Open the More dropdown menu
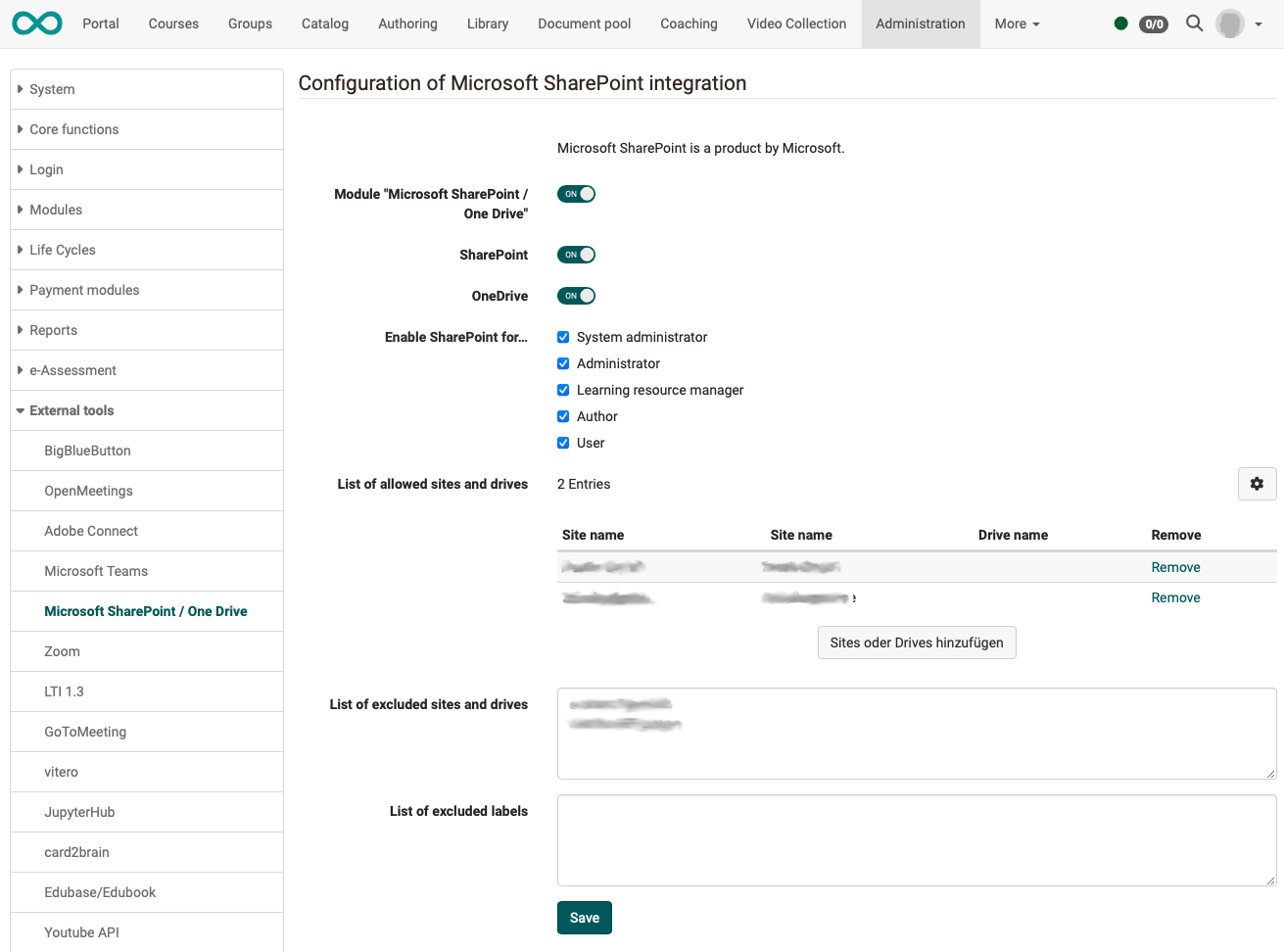This screenshot has width=1284, height=952. 1017,24
